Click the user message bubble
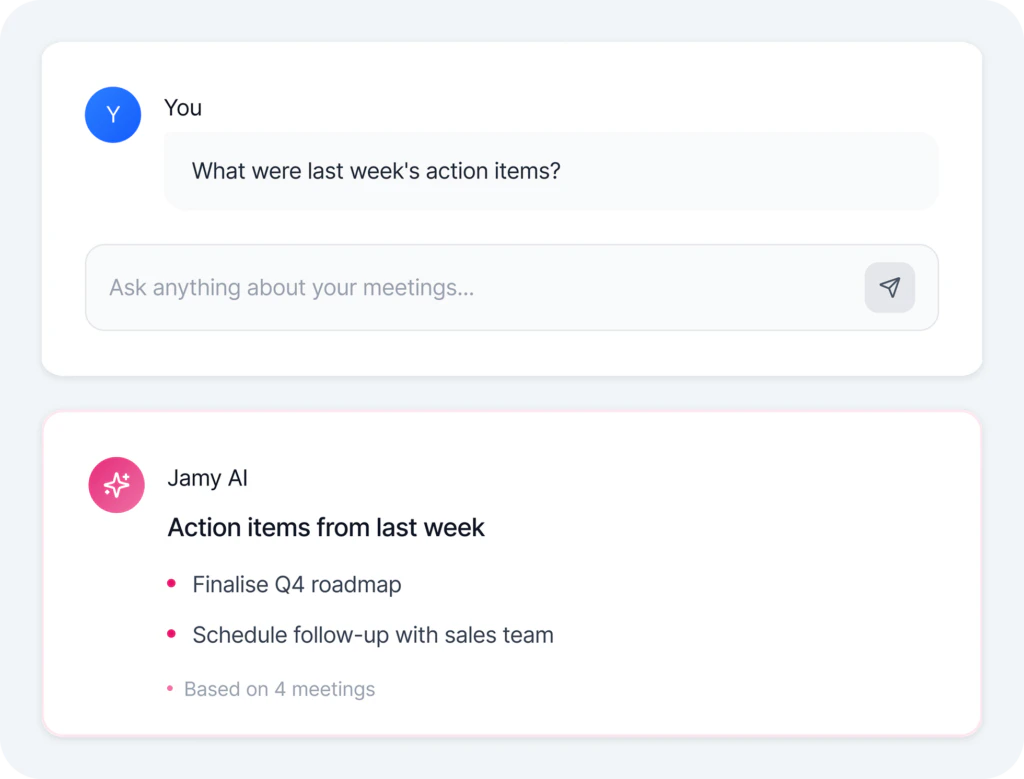Image resolution: width=1024 pixels, height=779 pixels. click(x=551, y=171)
